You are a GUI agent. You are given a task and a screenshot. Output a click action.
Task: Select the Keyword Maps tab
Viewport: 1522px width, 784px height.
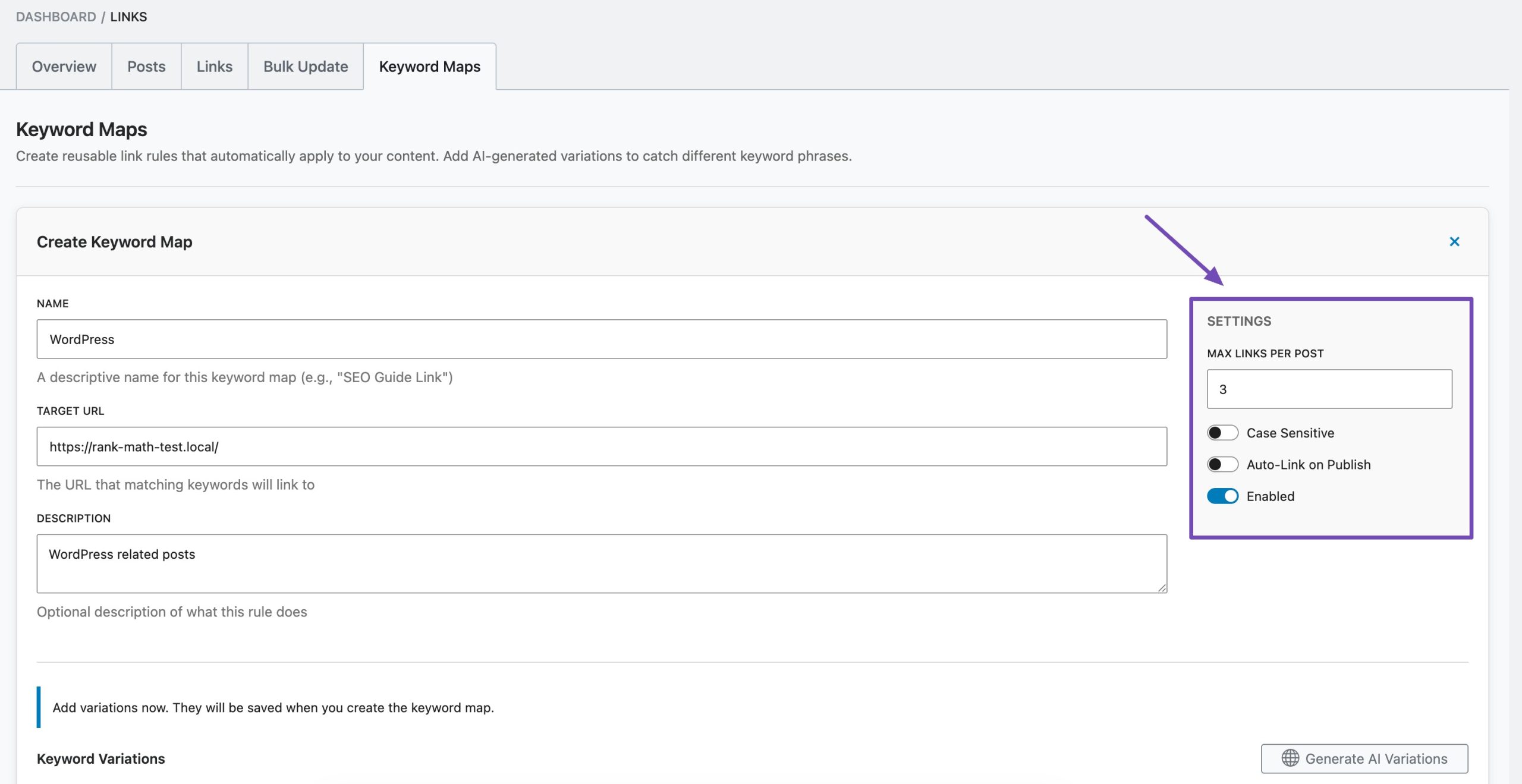pos(430,67)
